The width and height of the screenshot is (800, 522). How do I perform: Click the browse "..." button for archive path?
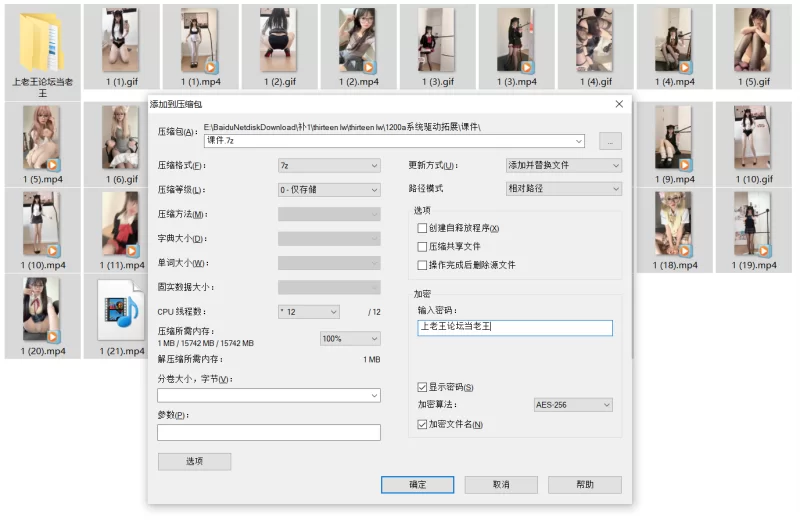tap(610, 141)
